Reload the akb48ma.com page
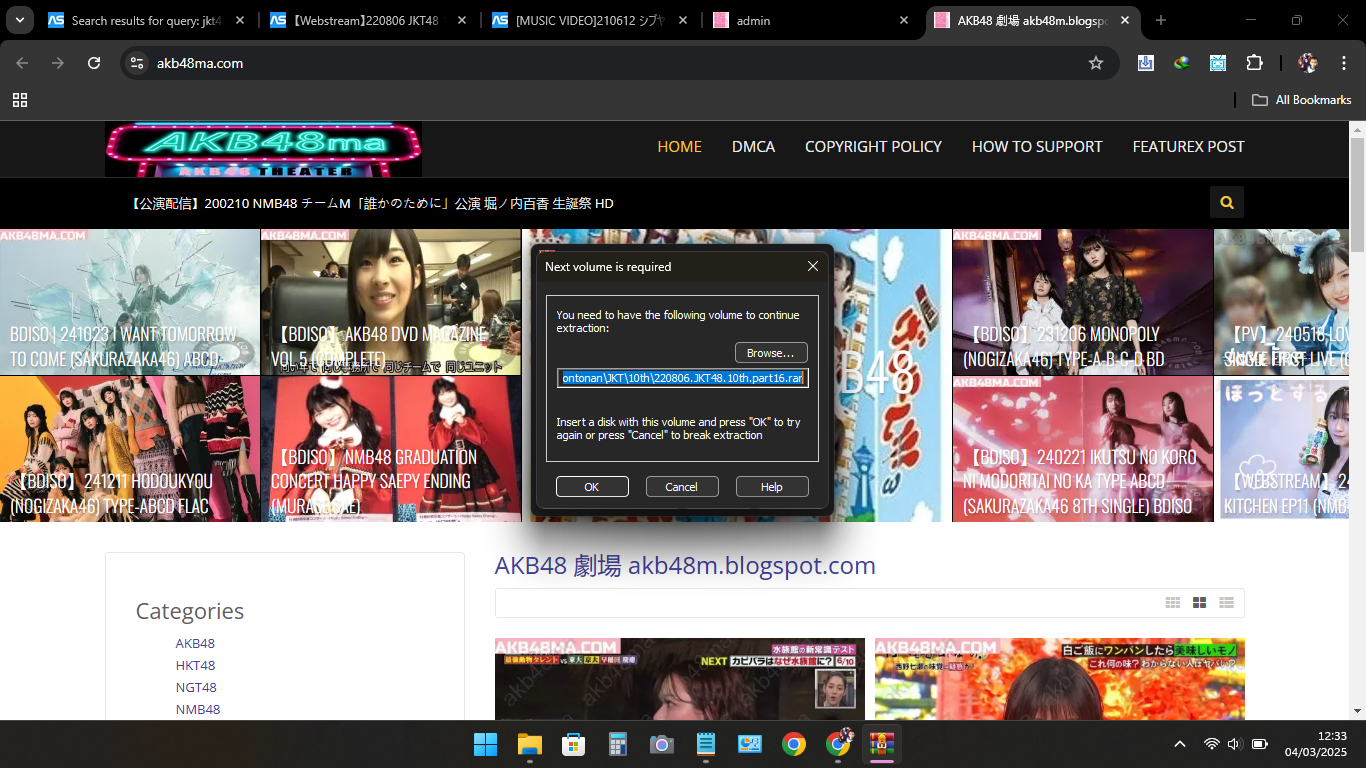Viewport: 1366px width, 768px height. (94, 63)
